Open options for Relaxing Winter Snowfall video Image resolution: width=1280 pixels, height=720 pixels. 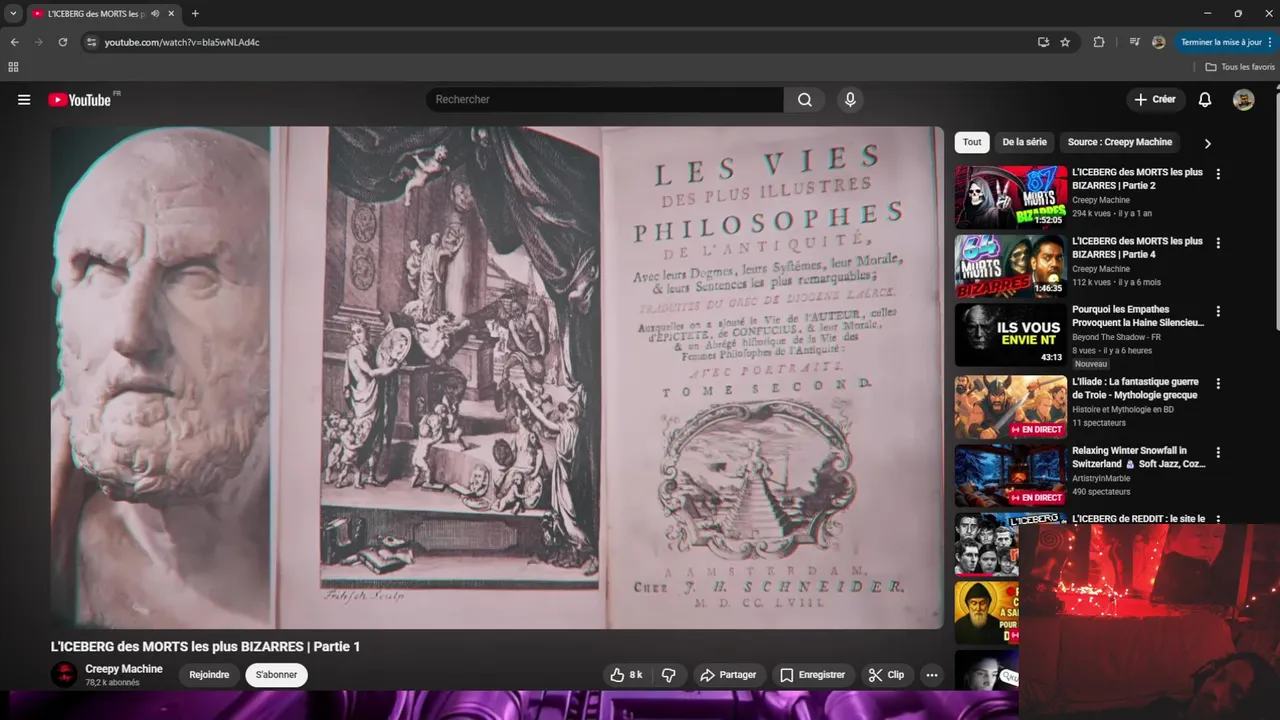coord(1218,452)
